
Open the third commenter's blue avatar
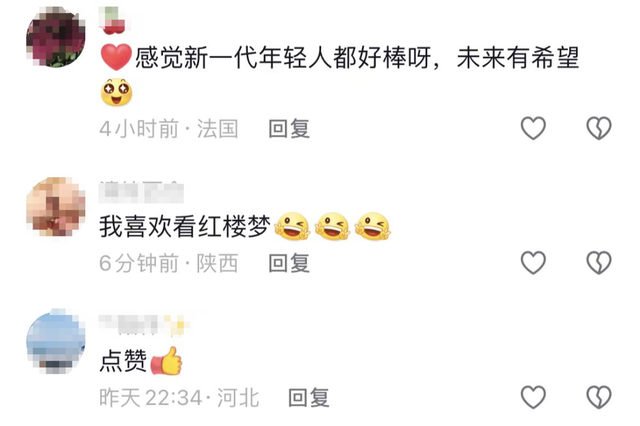click(56, 341)
